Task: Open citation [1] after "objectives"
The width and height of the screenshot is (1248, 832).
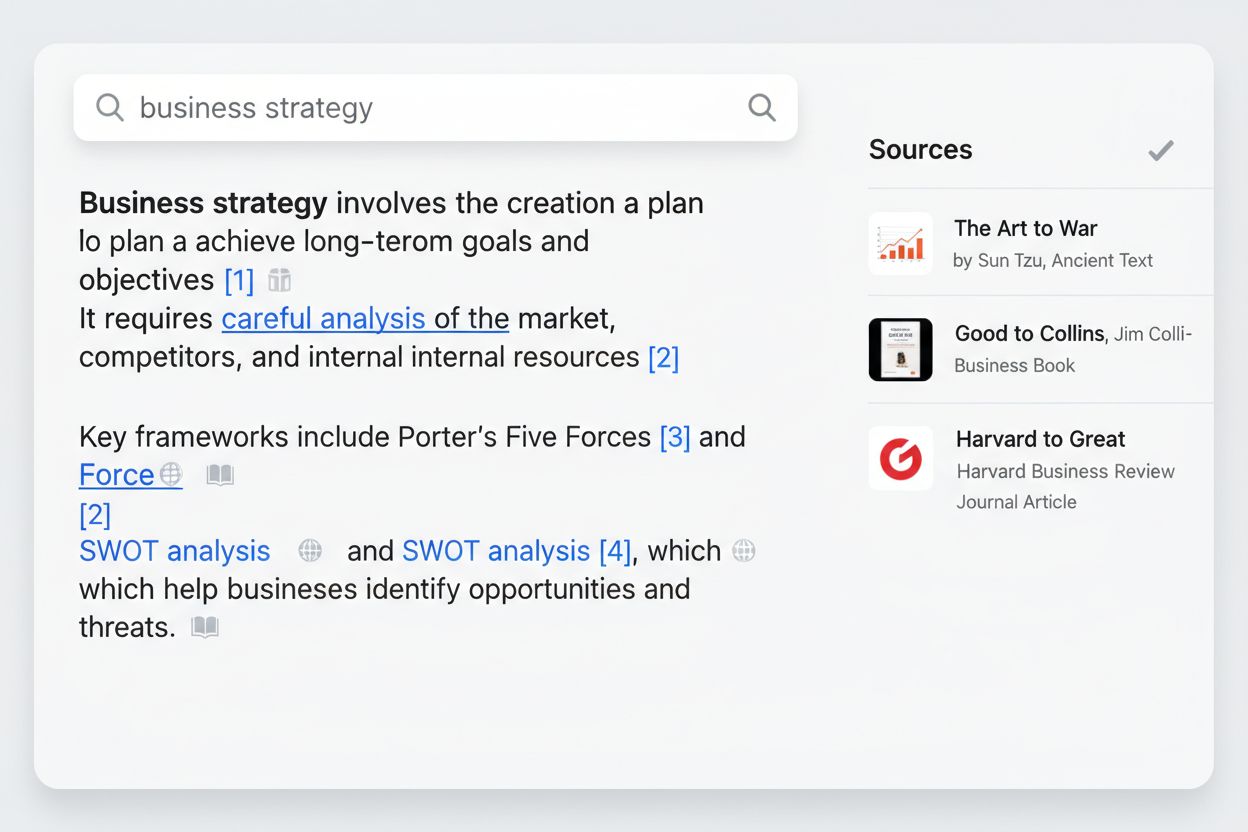Action: 239,281
